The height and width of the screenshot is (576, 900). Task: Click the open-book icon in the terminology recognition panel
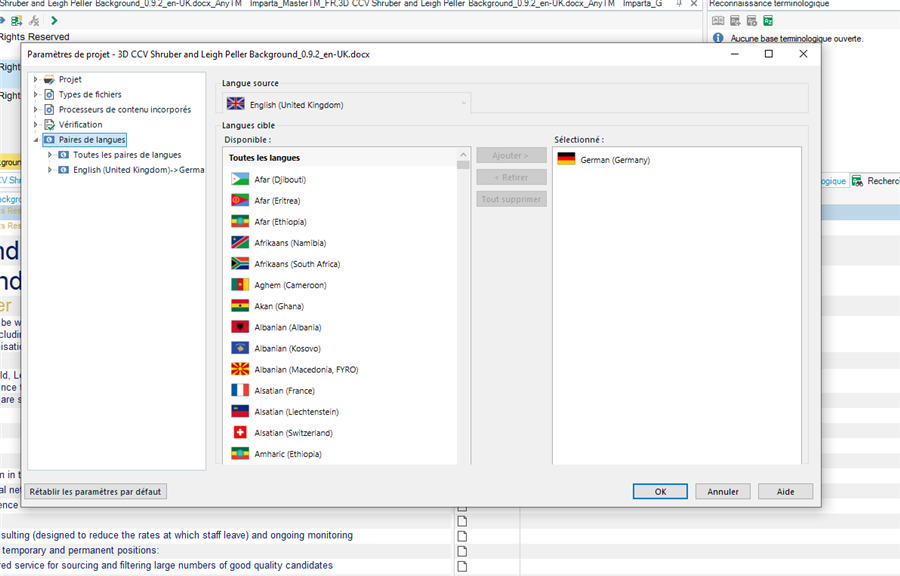(718, 21)
